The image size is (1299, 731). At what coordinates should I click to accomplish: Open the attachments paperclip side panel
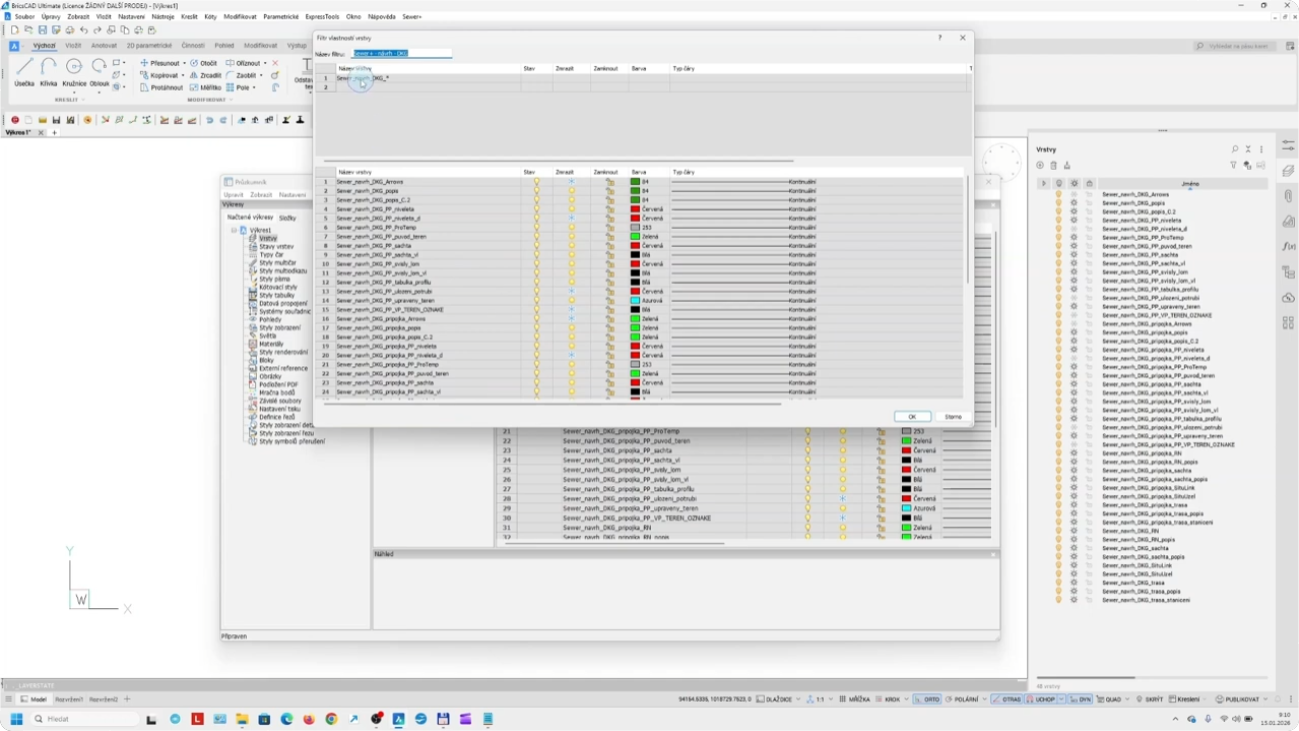click(1288, 196)
